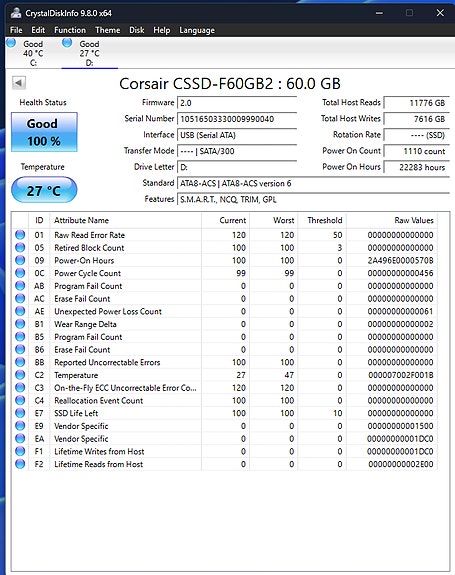The width and height of the screenshot is (455, 575).
Task: Select the D: drive status orb
Action: click(67, 43)
